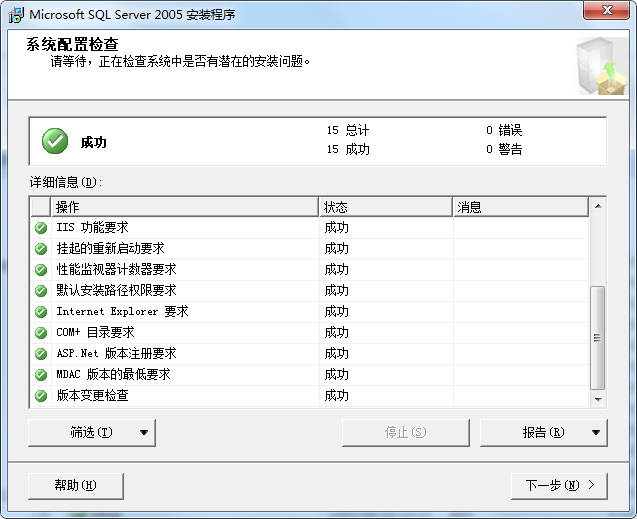Select the ASP.Net 版本注册要求 row
This screenshot has width=637, height=519.
[310, 354]
